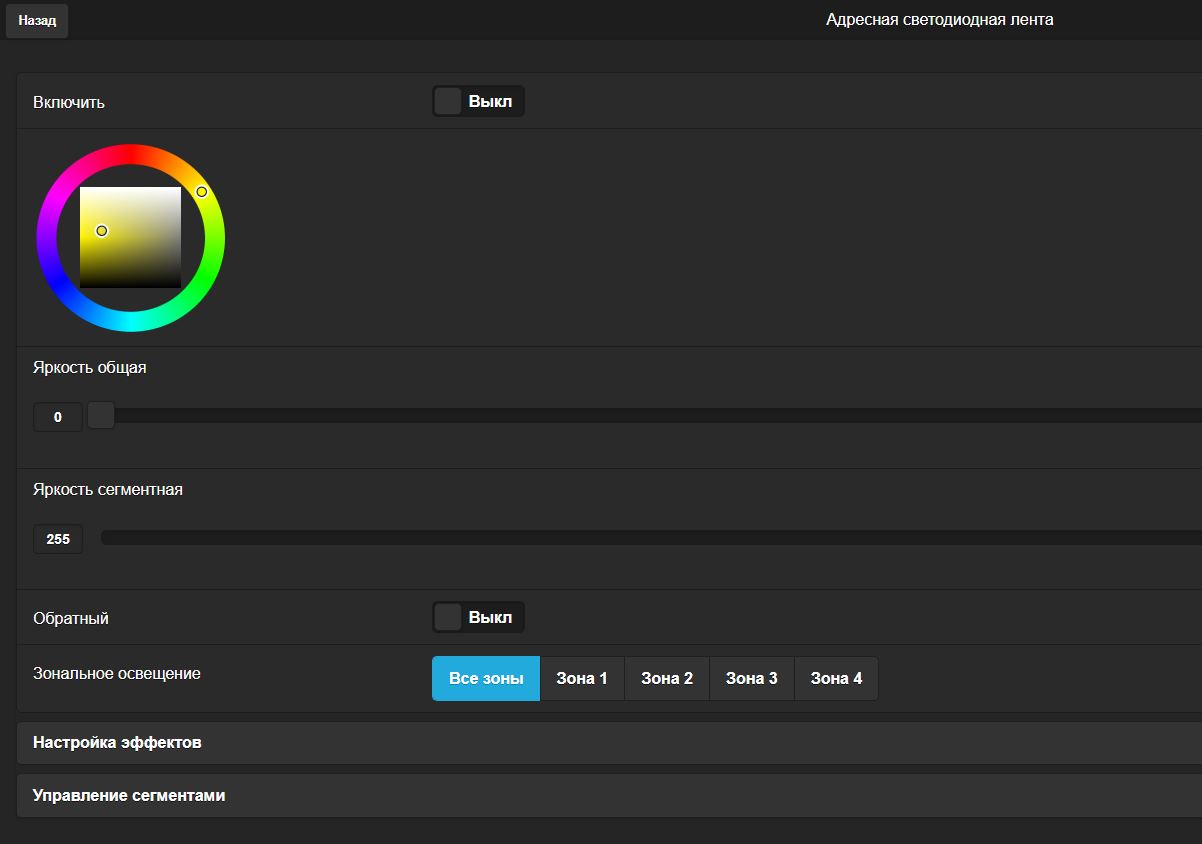The width and height of the screenshot is (1202, 844).
Task: Click the Яркость общая slider handle
Action: tap(101, 415)
